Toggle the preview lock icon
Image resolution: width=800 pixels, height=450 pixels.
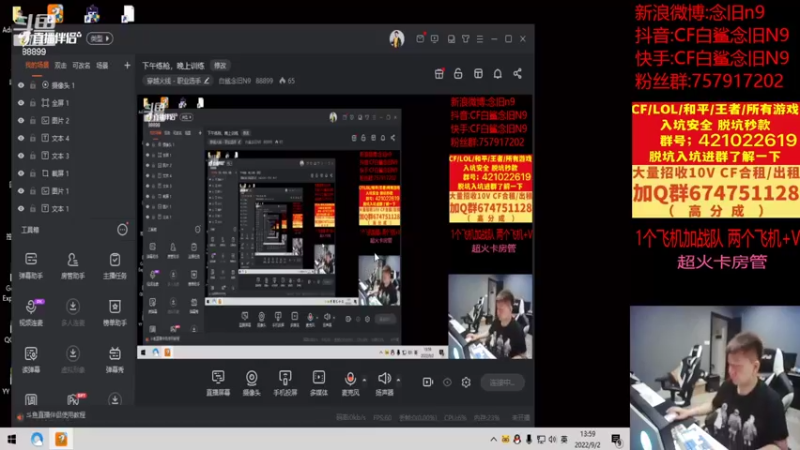tap(458, 73)
